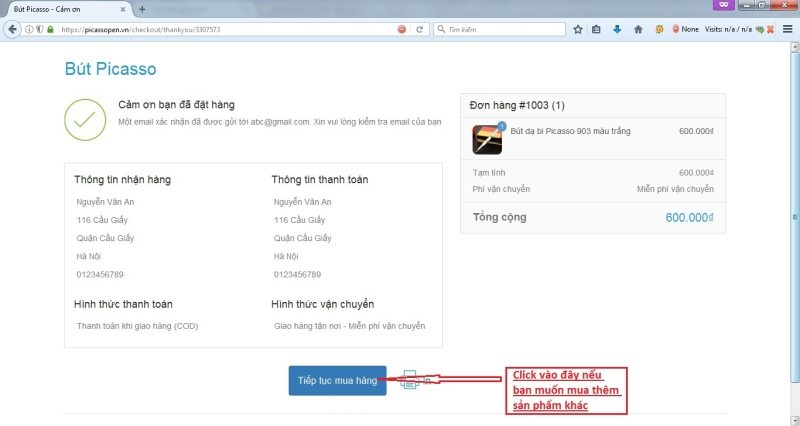
Task: Click 'Hà Nội' under Thông tin nhận hàng
Action: point(89,257)
